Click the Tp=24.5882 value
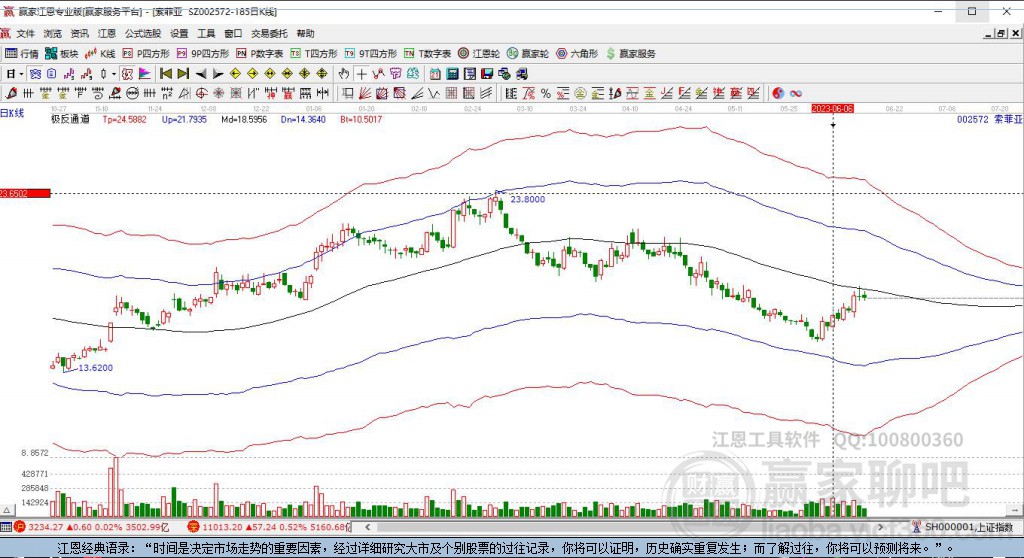Image resolution: width=1024 pixels, height=558 pixels. [125, 120]
